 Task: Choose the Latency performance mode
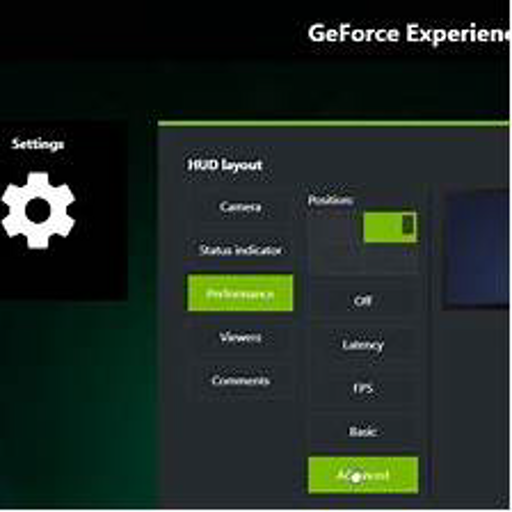(363, 344)
